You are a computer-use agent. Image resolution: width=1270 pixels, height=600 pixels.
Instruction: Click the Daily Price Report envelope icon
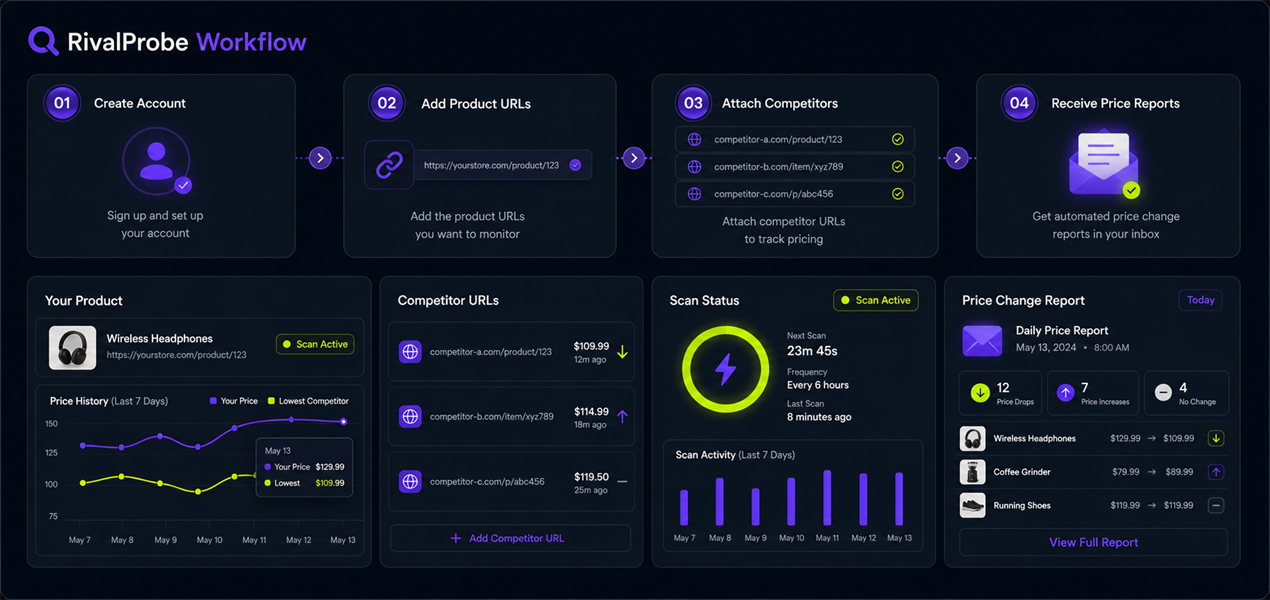[982, 340]
